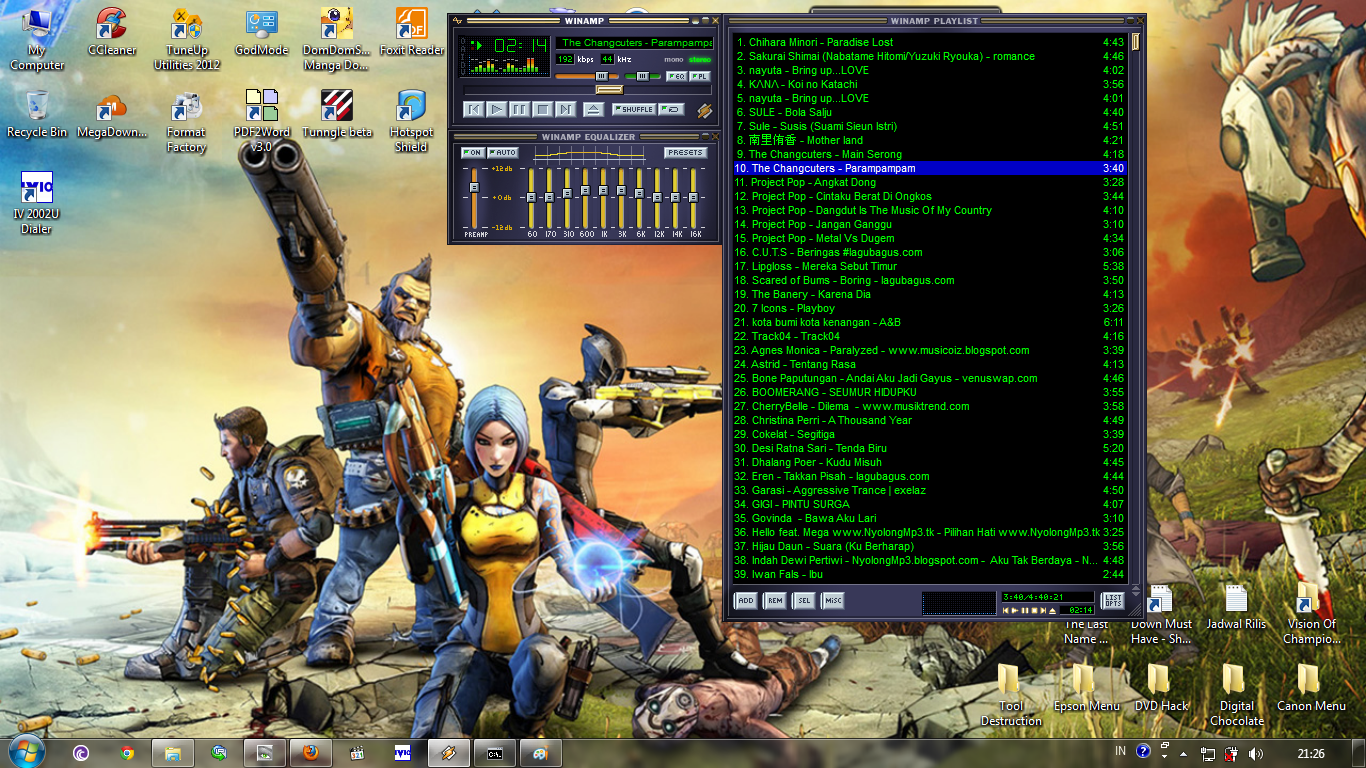1366x768 pixels.
Task: Open GodMode desktop icon
Action: [261, 32]
